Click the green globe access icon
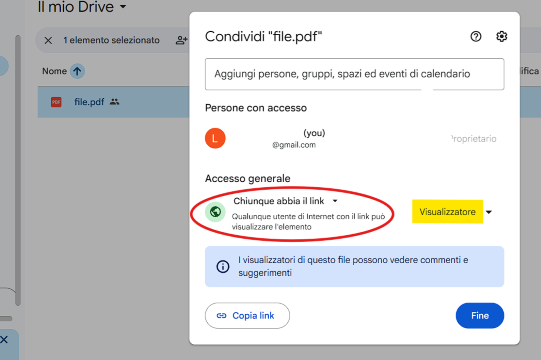 pos(215,212)
